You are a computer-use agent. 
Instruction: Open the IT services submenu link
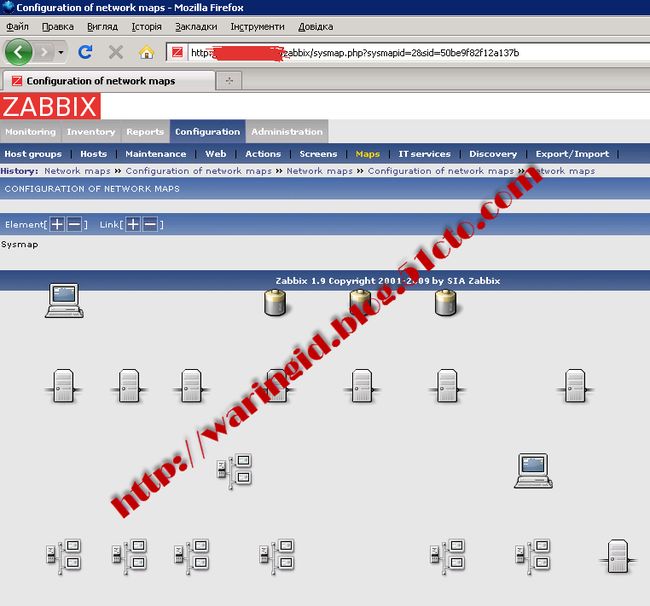pos(424,154)
